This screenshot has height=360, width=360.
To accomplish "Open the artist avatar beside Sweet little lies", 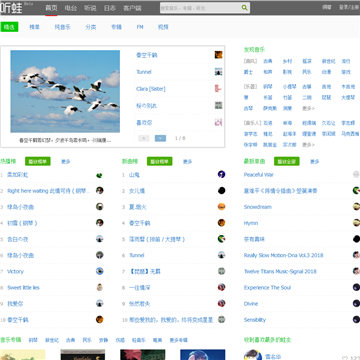I will point(99,287).
